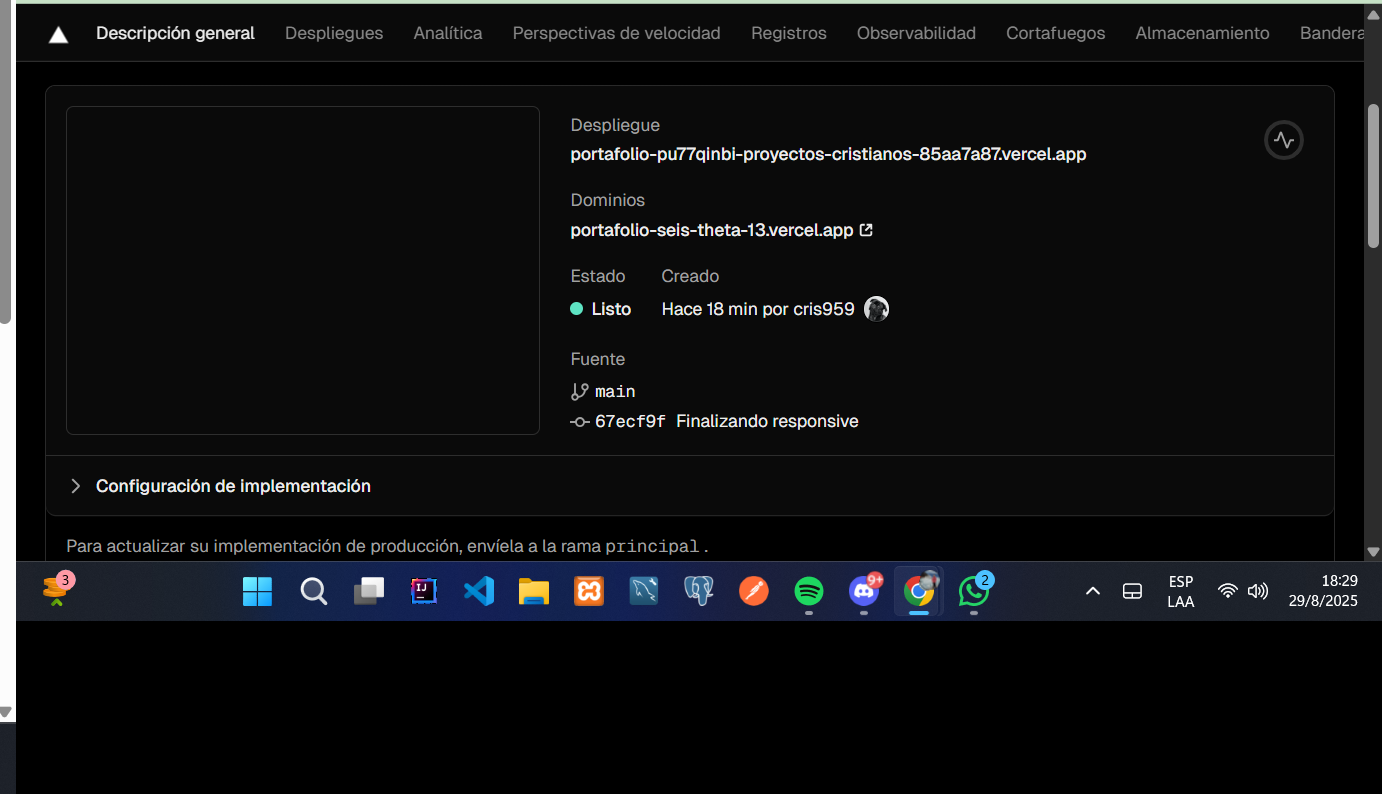Expand Configuración de implementación section

pyautogui.click(x=690, y=486)
